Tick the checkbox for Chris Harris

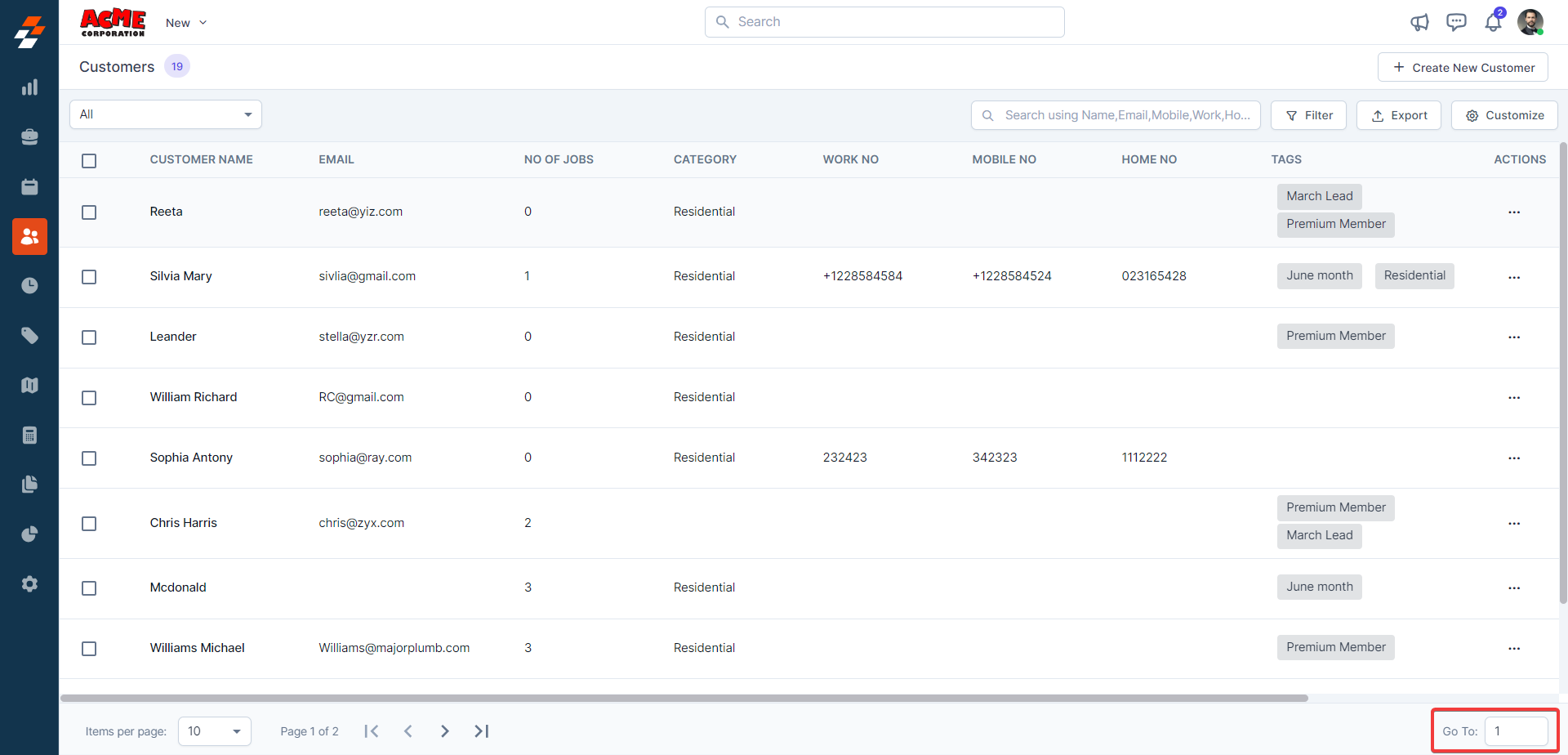tap(89, 524)
